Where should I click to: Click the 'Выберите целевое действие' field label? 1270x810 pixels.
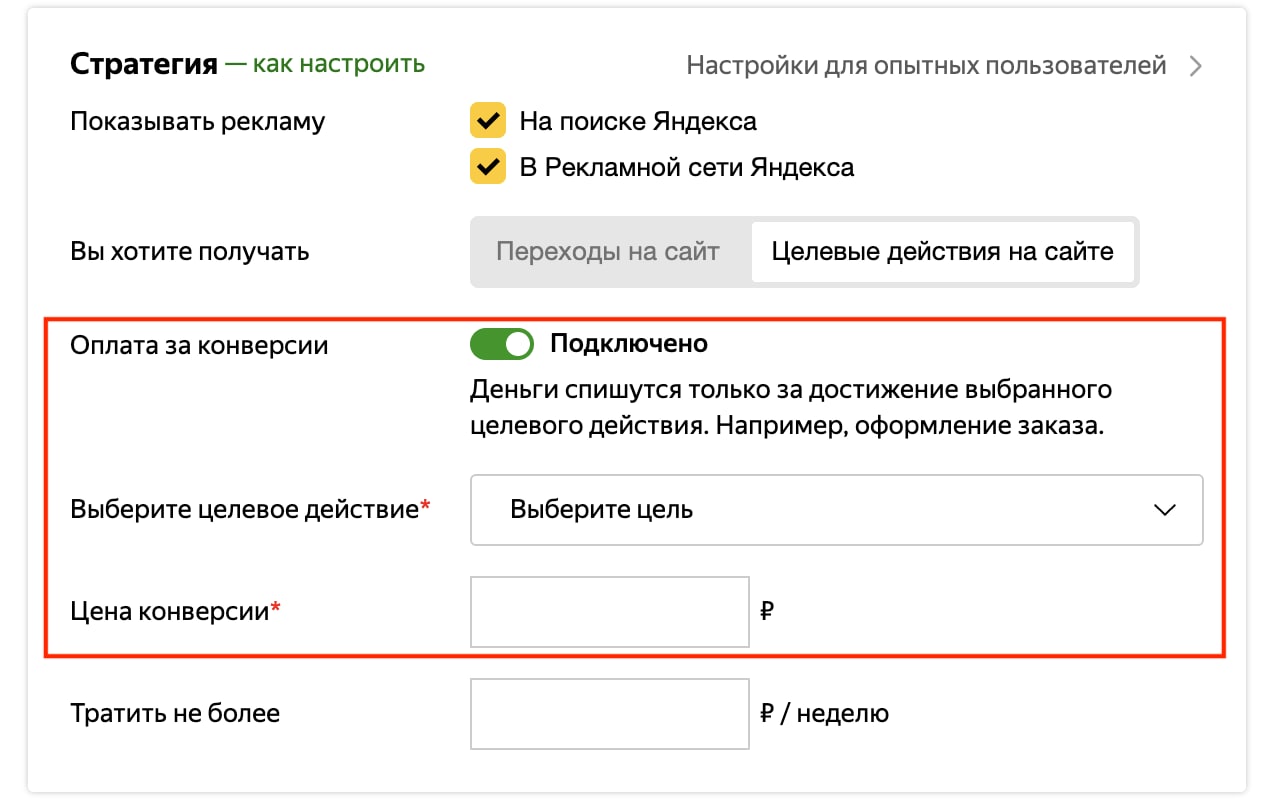coord(244,509)
